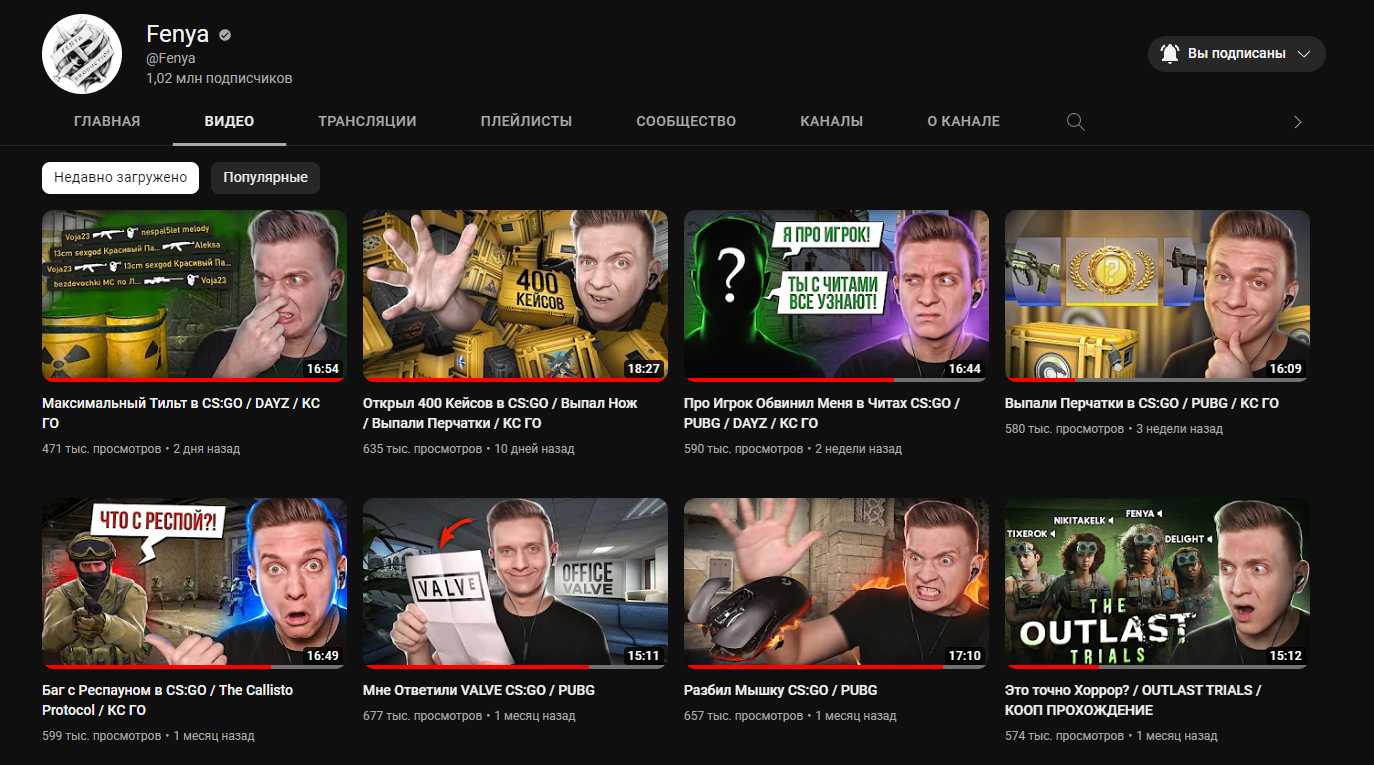Click '590 тыс. просмотров • 2 недели назад'

coord(793,449)
